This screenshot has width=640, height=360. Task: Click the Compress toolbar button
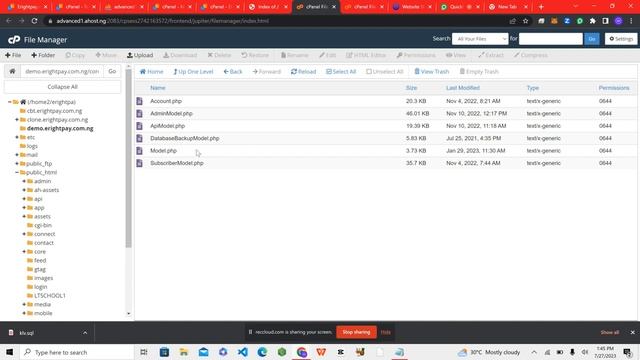coord(531,55)
